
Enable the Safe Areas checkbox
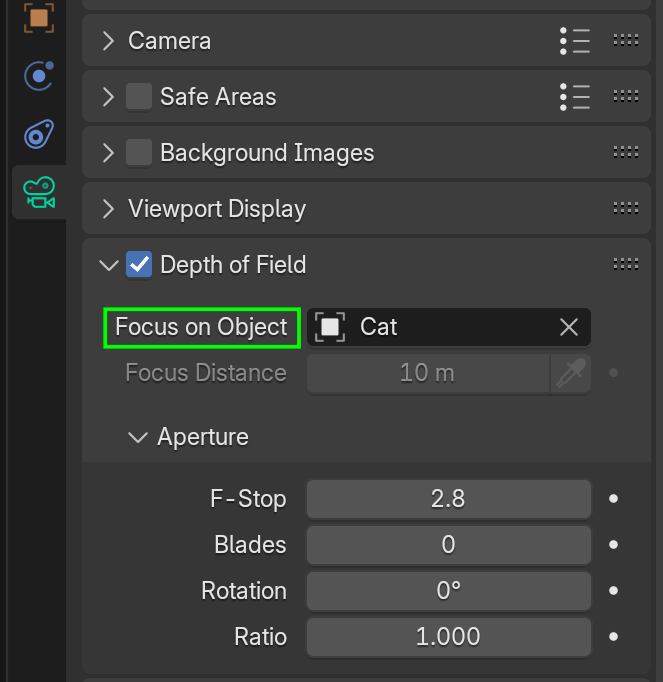point(139,97)
